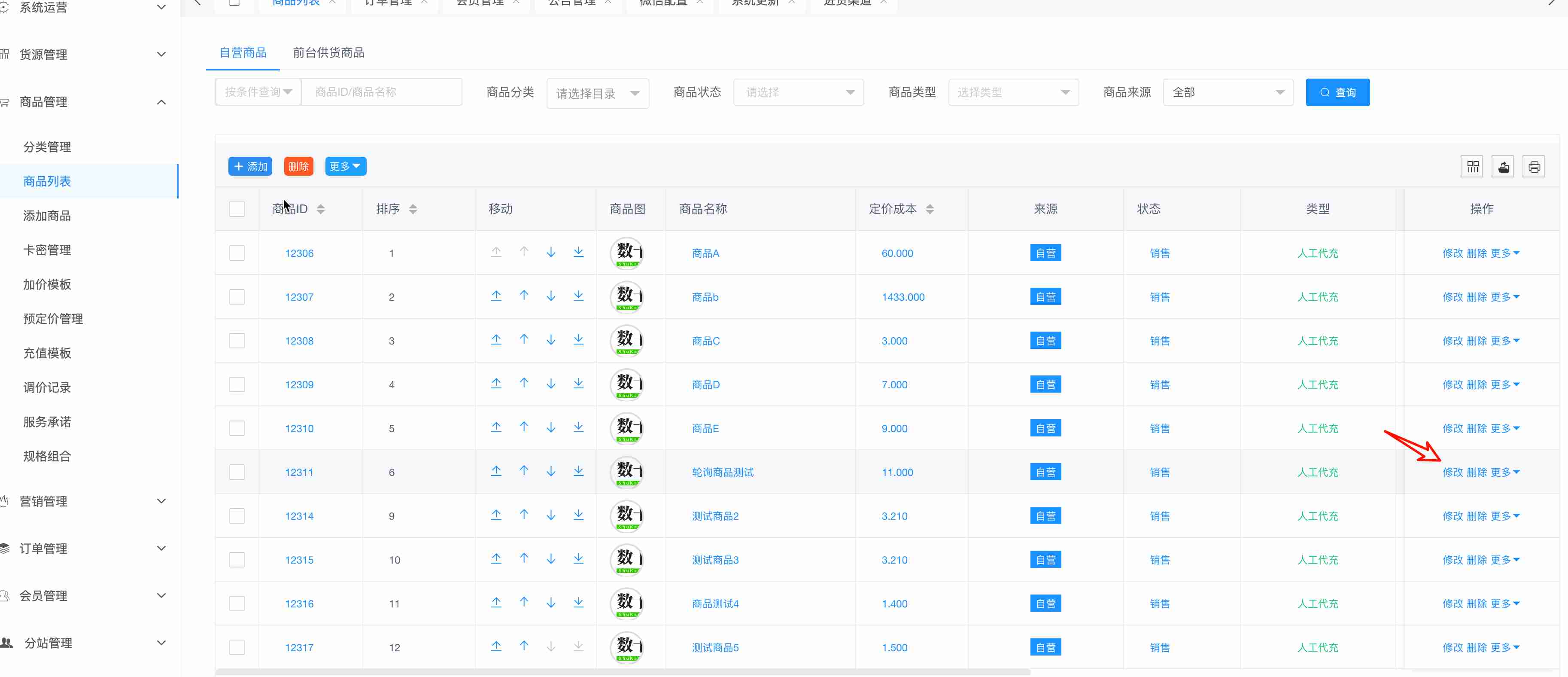Move product 12307 to top
Viewport: 1568px width, 677px height.
pos(496,296)
